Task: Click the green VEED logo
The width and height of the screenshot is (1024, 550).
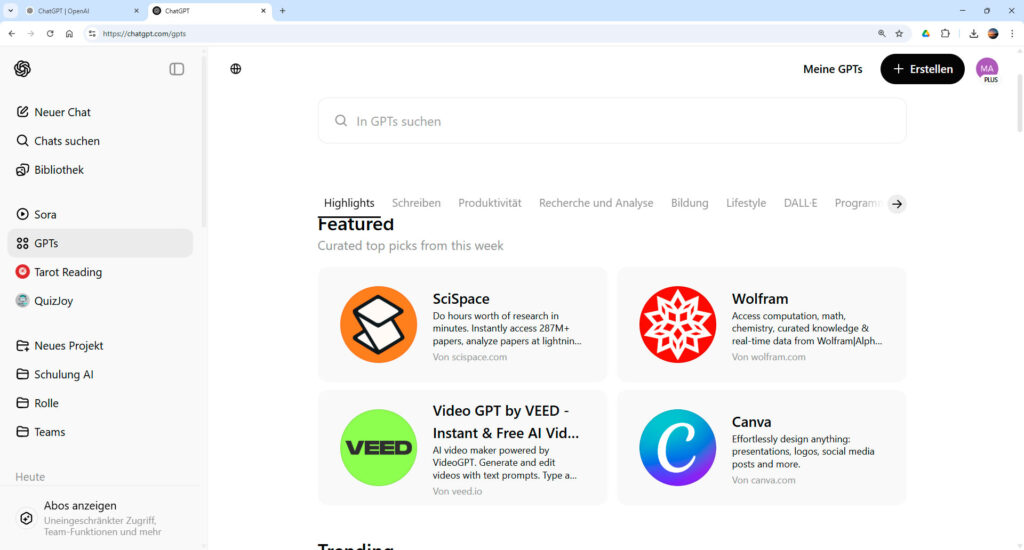Action: [378, 447]
